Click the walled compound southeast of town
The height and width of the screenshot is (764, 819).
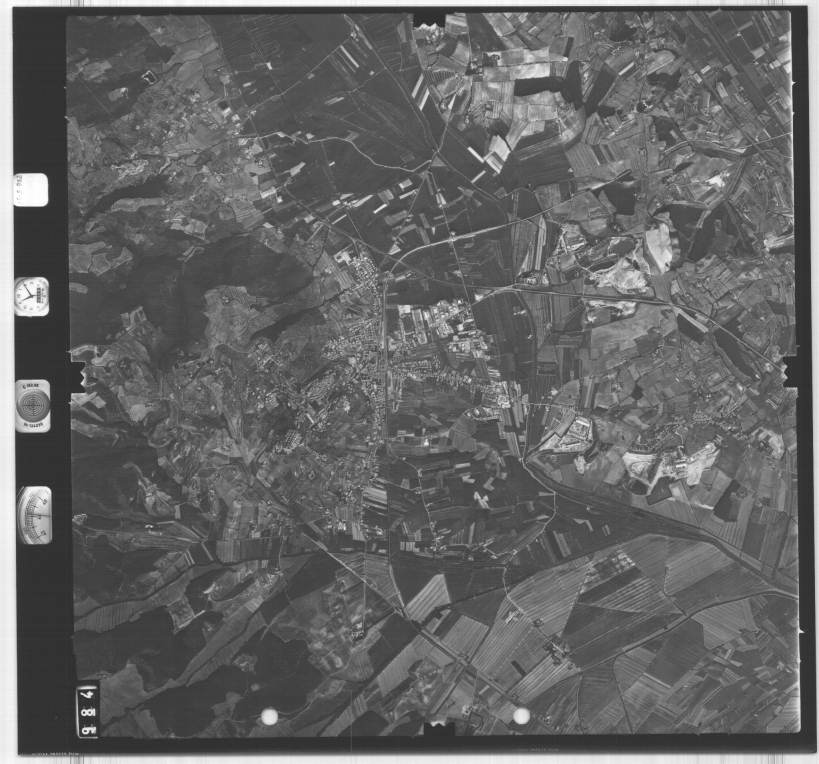pos(567,436)
